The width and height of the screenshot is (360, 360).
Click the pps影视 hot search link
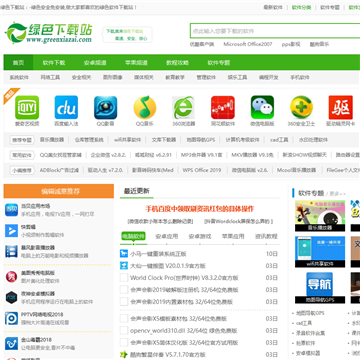click(x=291, y=44)
